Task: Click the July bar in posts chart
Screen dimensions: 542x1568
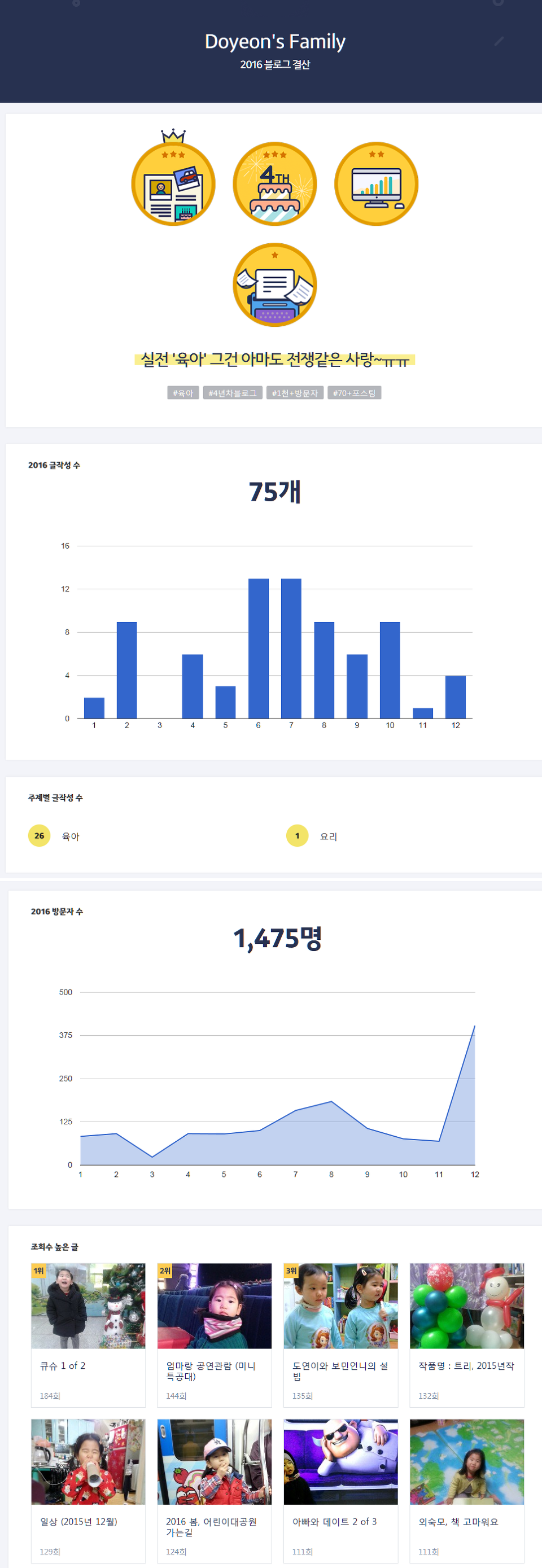Action: click(291, 649)
